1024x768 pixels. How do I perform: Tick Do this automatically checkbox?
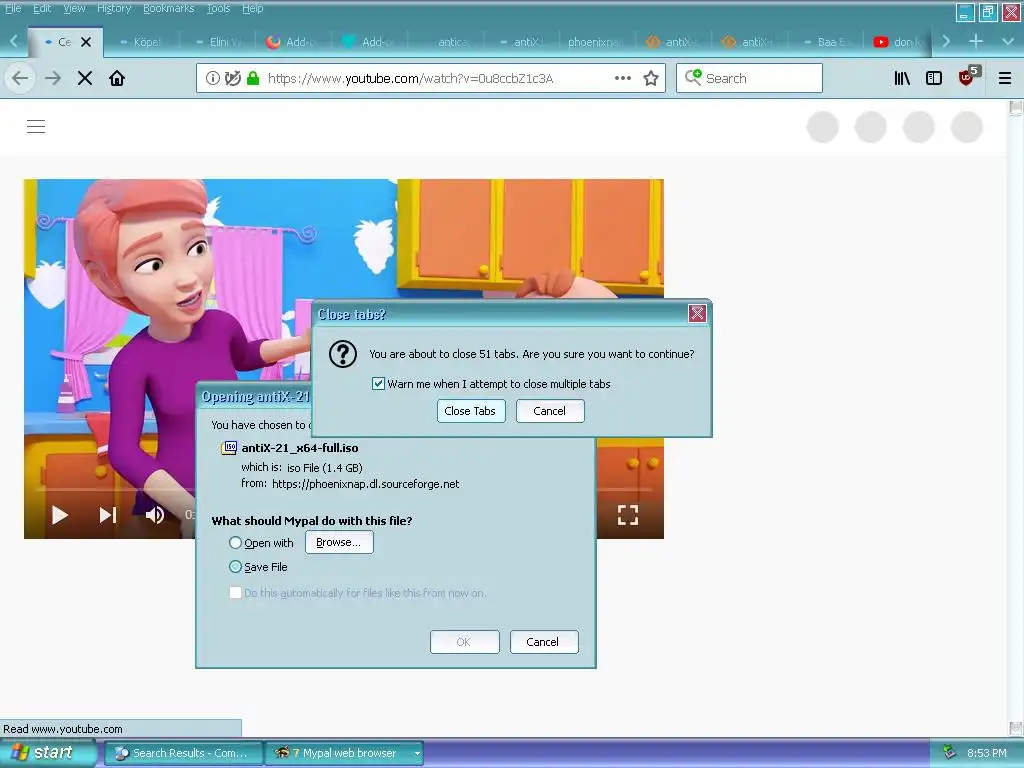[235, 592]
